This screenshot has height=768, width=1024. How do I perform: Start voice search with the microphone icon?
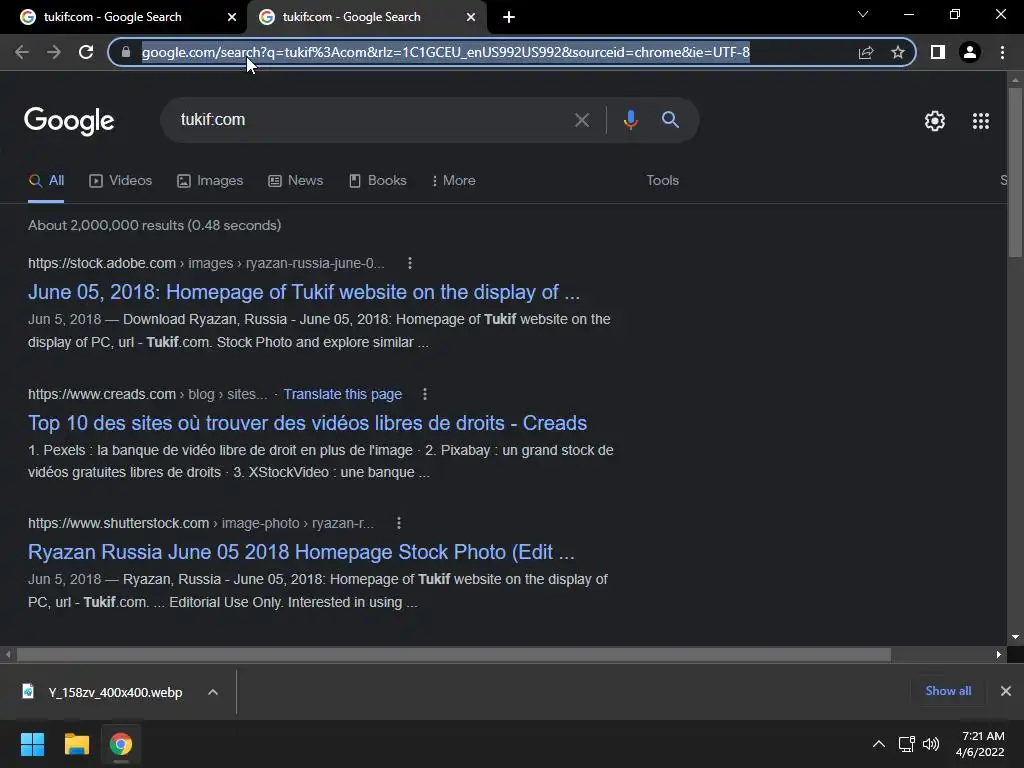click(x=630, y=120)
